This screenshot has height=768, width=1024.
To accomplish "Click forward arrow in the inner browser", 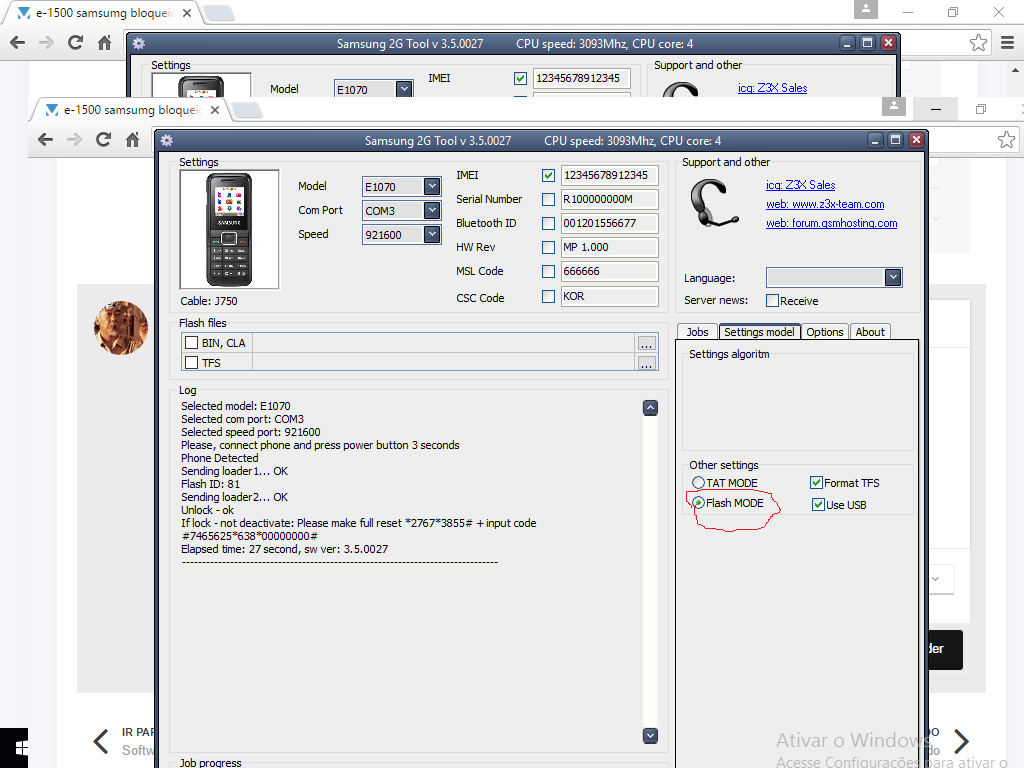I will pyautogui.click(x=74, y=139).
